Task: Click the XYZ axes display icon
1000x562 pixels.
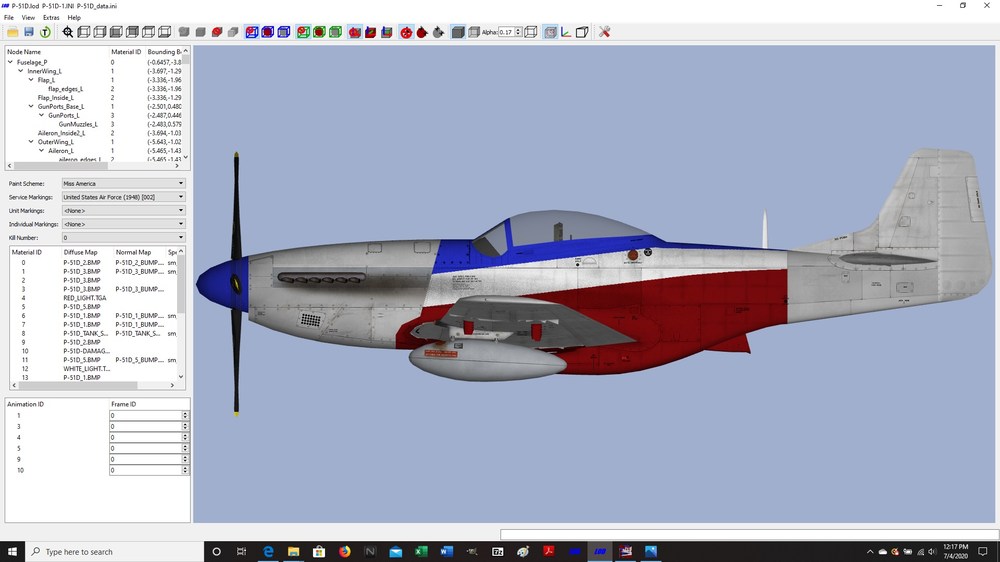Action: (566, 32)
